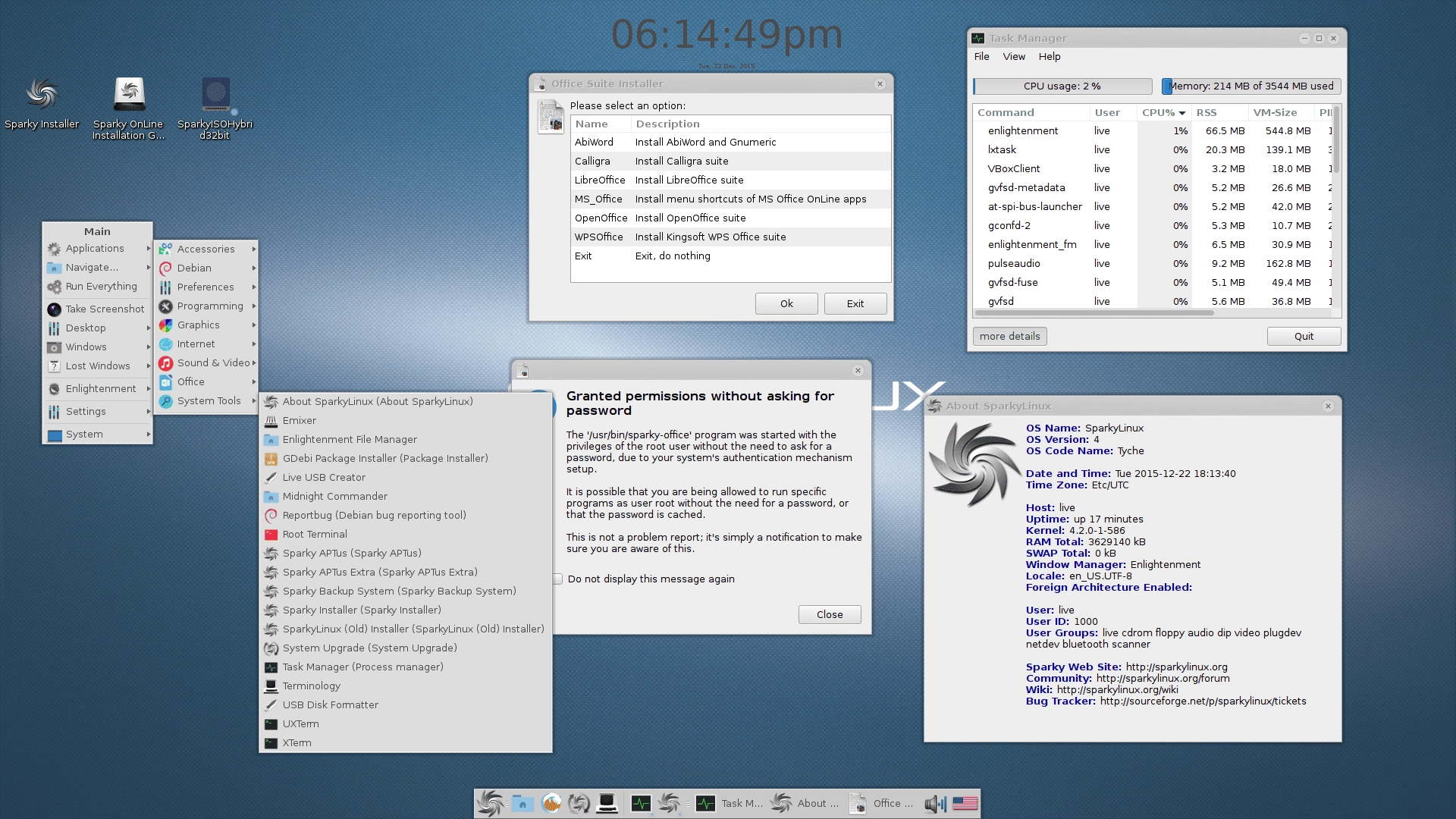Open Help menu in Task Manager
The height and width of the screenshot is (819, 1456).
click(x=1050, y=56)
